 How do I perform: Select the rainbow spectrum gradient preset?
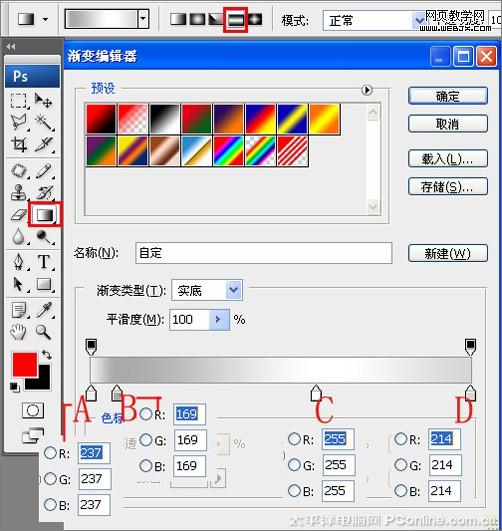[x=228, y=151]
